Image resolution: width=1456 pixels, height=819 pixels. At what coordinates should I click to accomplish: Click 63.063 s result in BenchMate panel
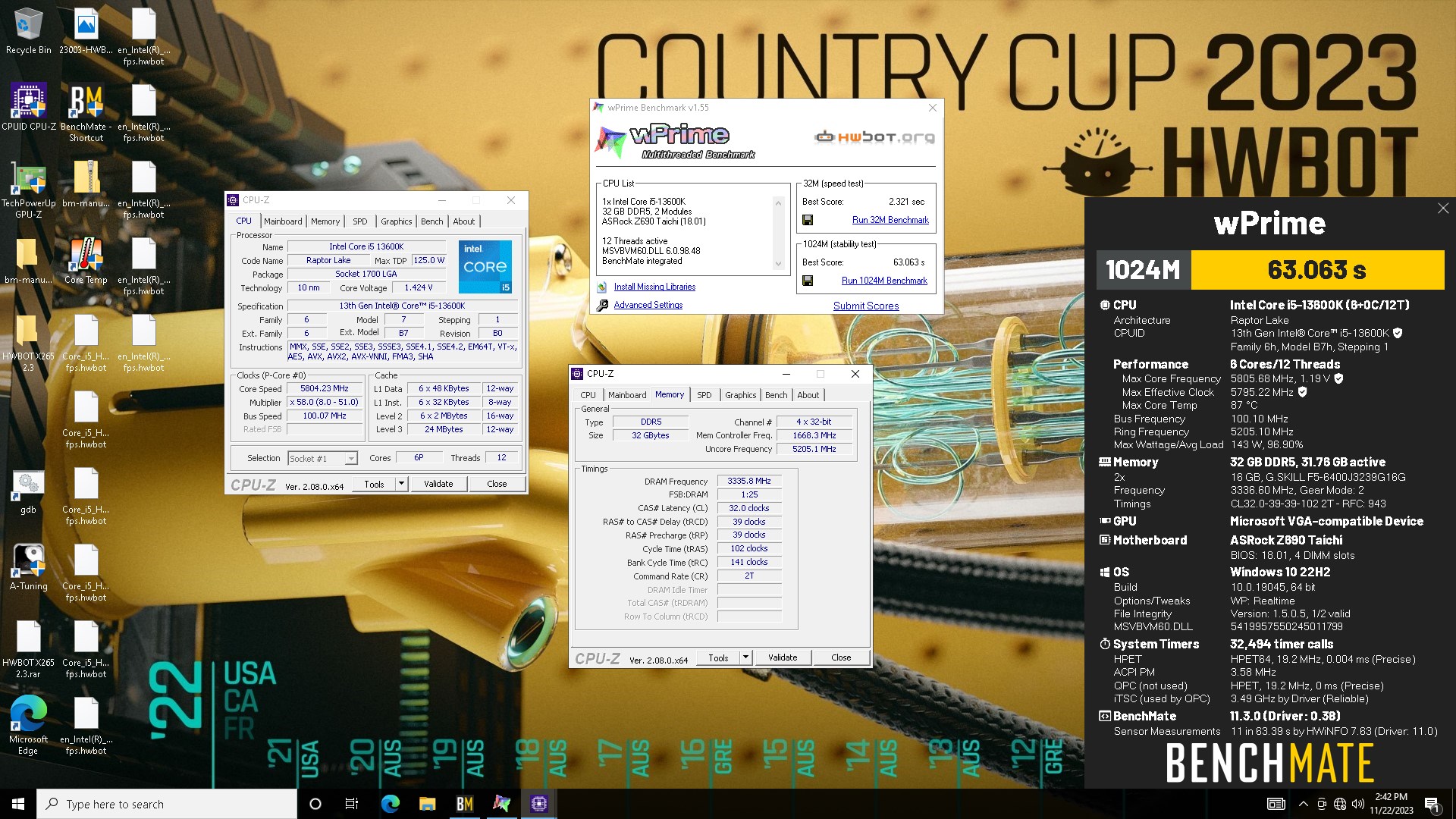click(x=1317, y=270)
